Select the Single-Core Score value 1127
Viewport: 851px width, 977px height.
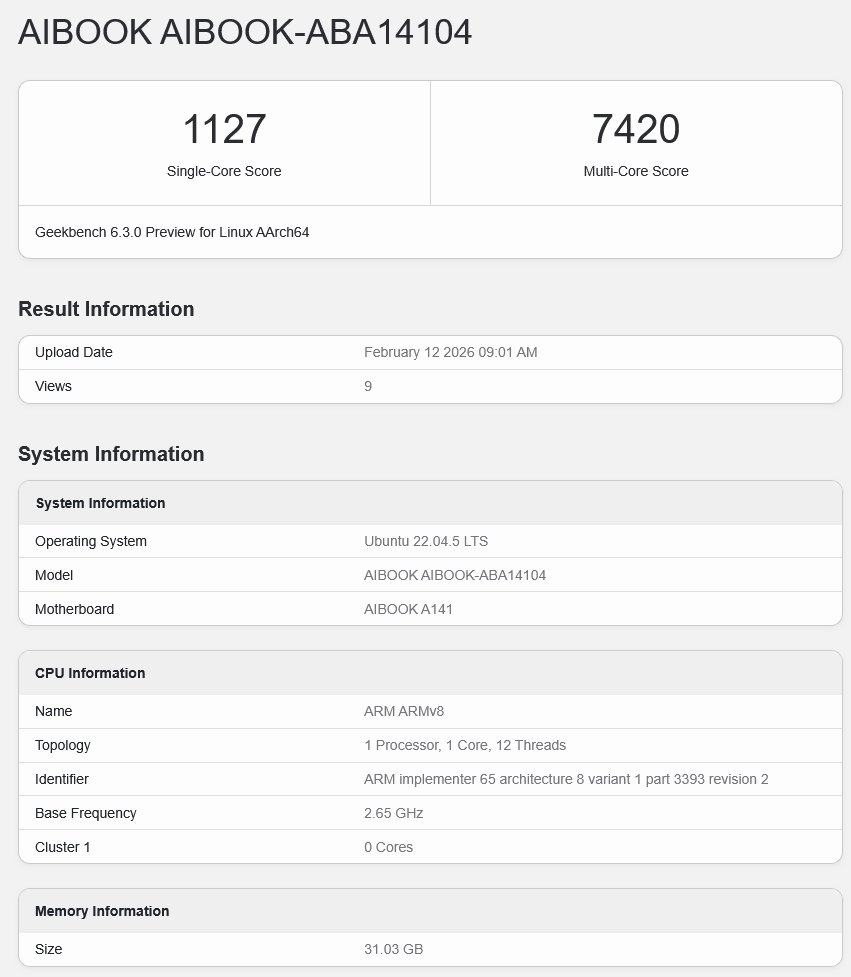coord(225,129)
